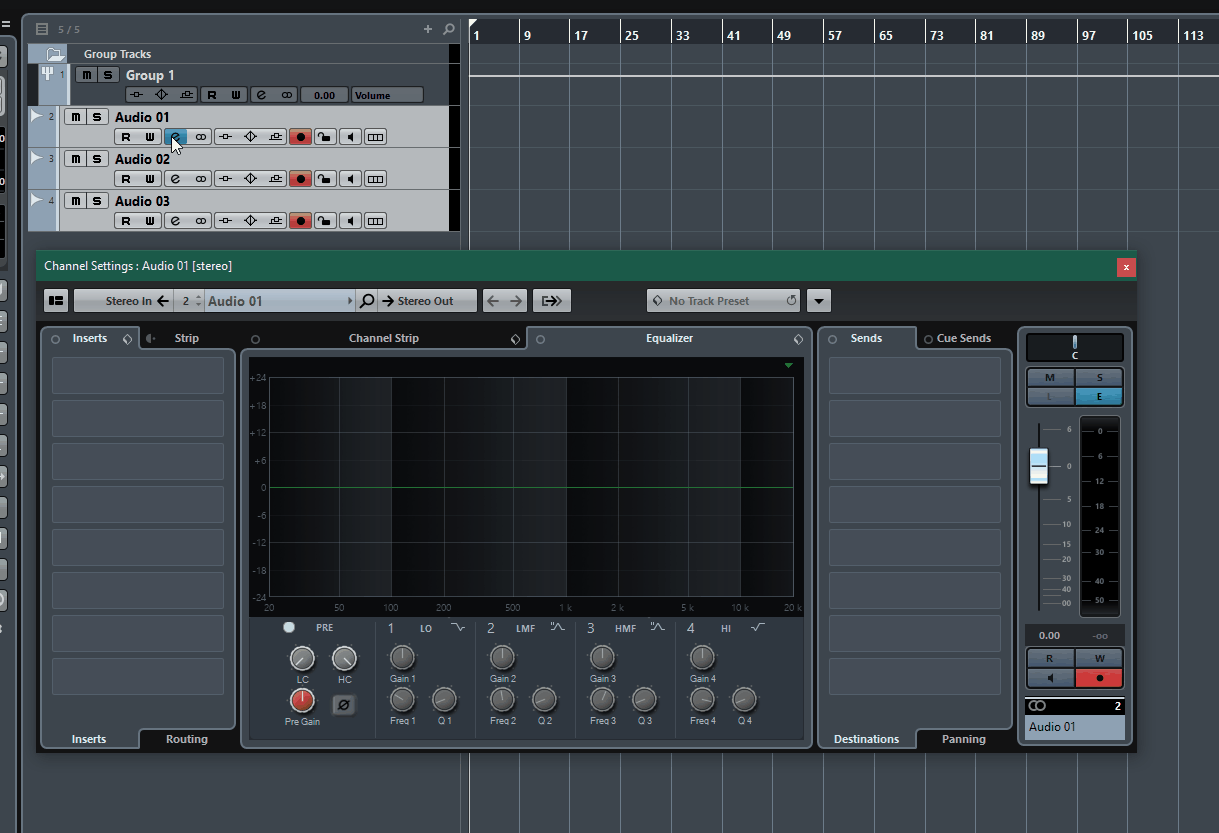Select the Equalizer tab

click(x=669, y=338)
